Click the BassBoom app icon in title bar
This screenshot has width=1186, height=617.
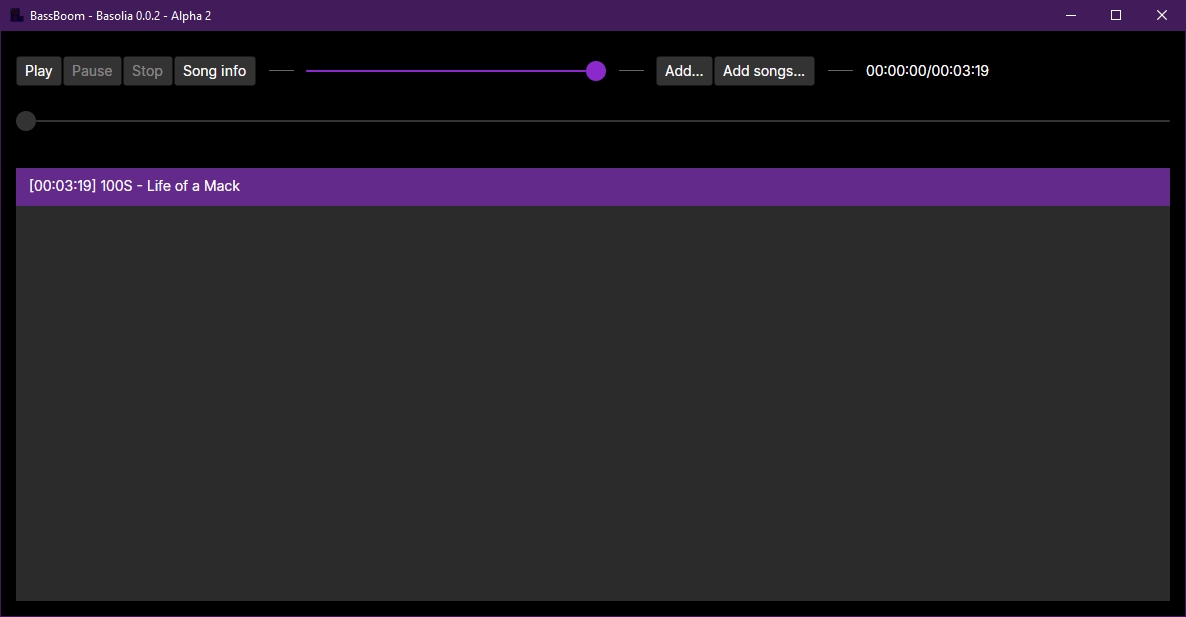pos(17,15)
